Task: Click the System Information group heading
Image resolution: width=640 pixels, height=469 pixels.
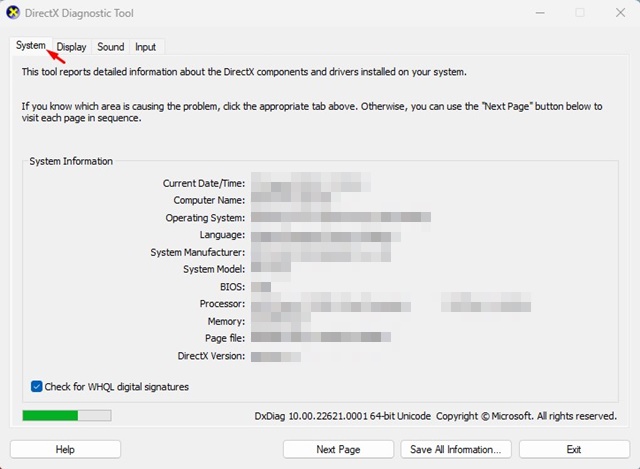Action: click(71, 161)
